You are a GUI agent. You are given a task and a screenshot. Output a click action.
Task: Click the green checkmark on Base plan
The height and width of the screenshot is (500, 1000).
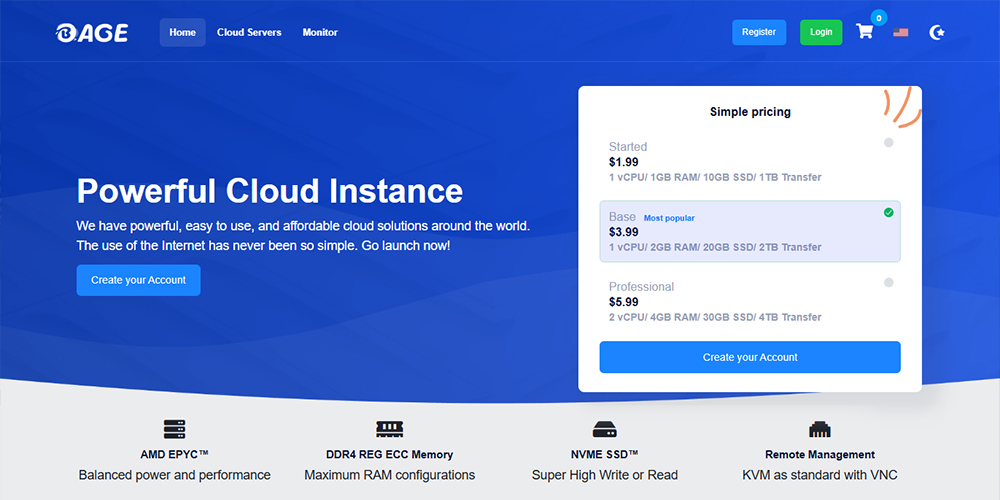coord(888,212)
